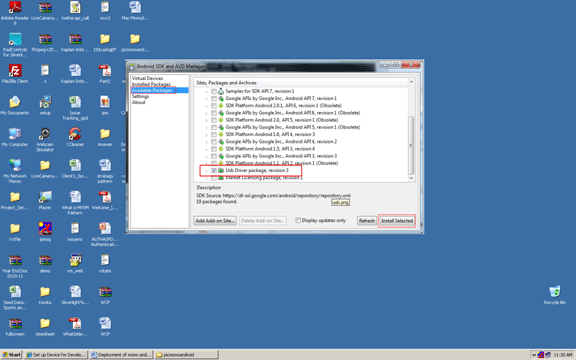
Task: Select the RadControls for Silverlight shortcut
Action: click(15, 39)
